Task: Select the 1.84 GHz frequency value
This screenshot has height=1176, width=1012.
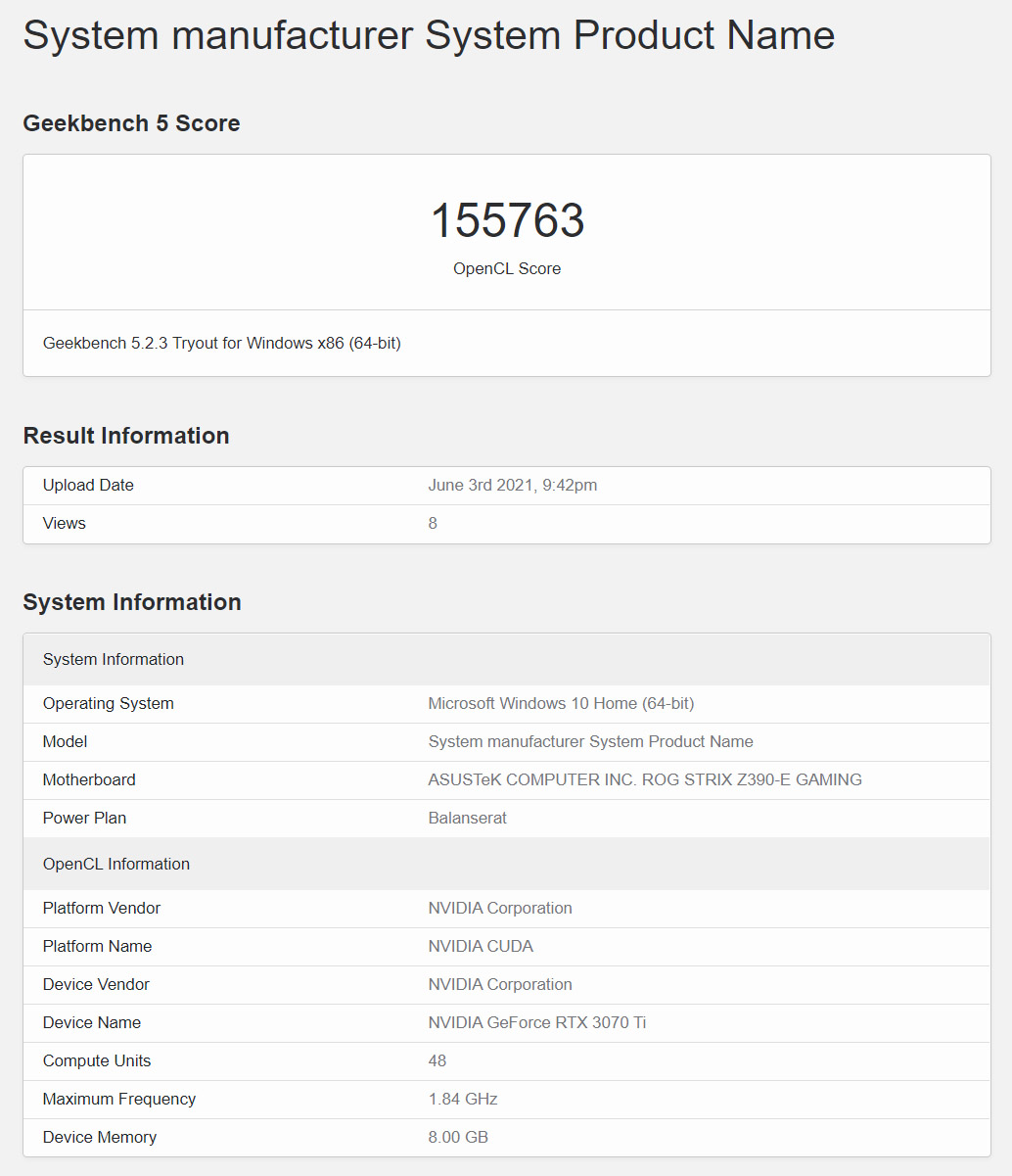Action: [463, 1099]
